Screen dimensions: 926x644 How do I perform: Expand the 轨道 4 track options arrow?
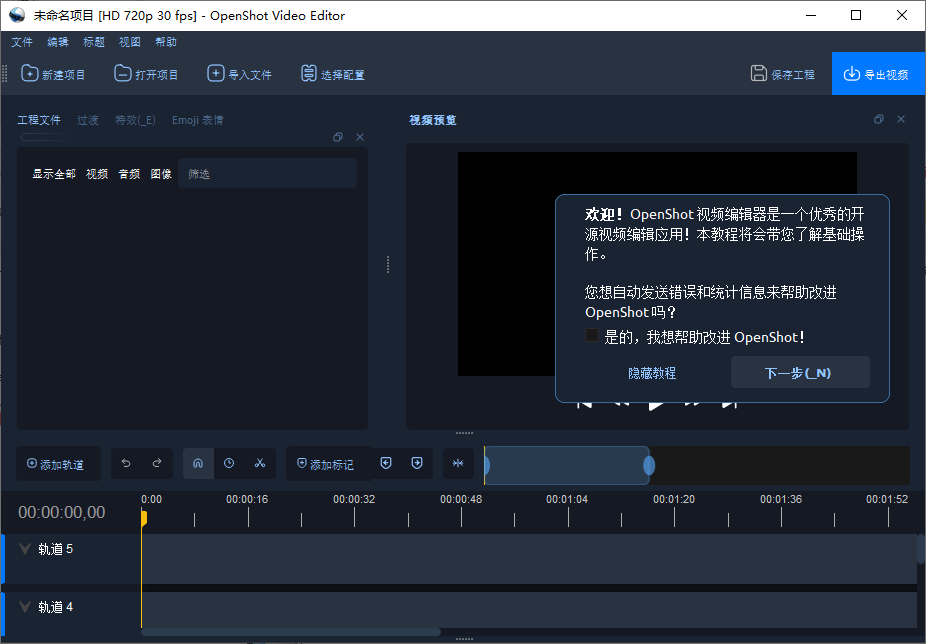(x=25, y=607)
